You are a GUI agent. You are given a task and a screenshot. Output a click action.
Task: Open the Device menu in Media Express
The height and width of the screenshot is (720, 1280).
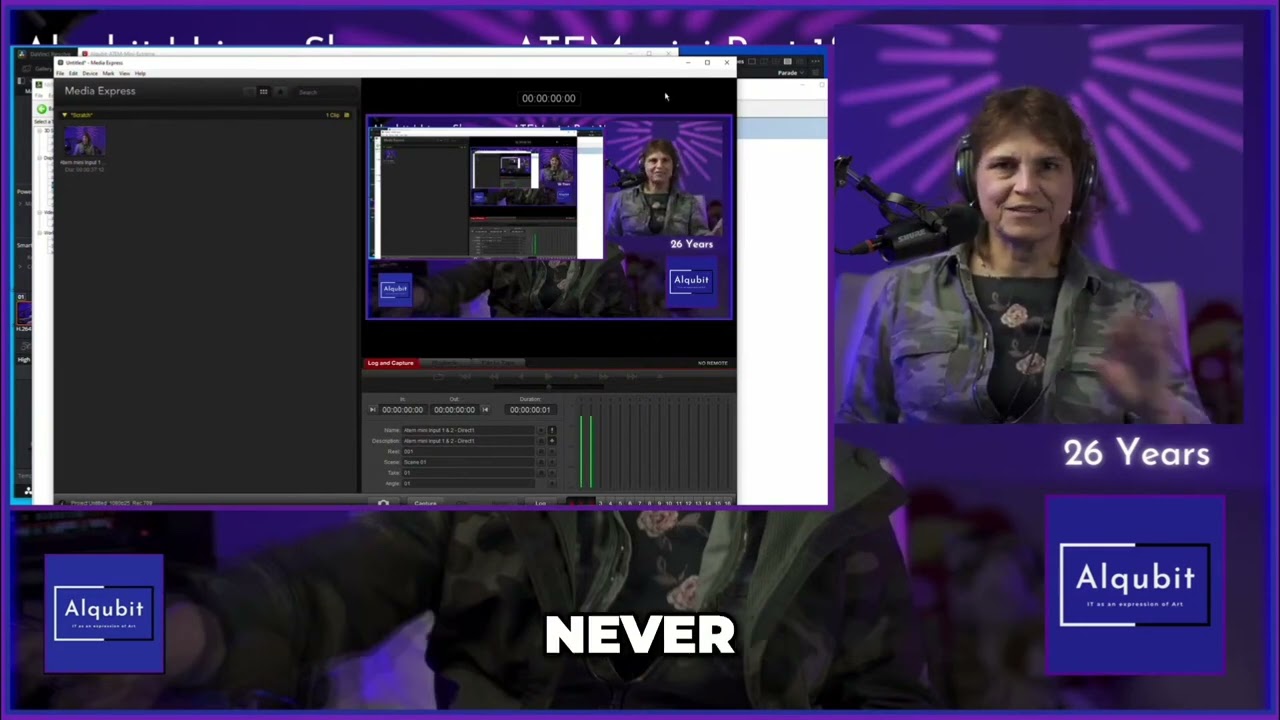click(90, 73)
